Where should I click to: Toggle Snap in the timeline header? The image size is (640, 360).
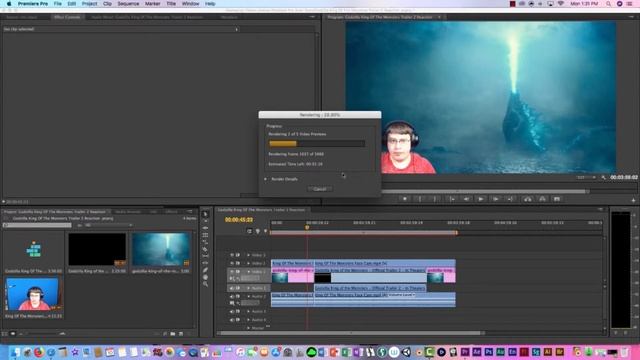click(249, 231)
